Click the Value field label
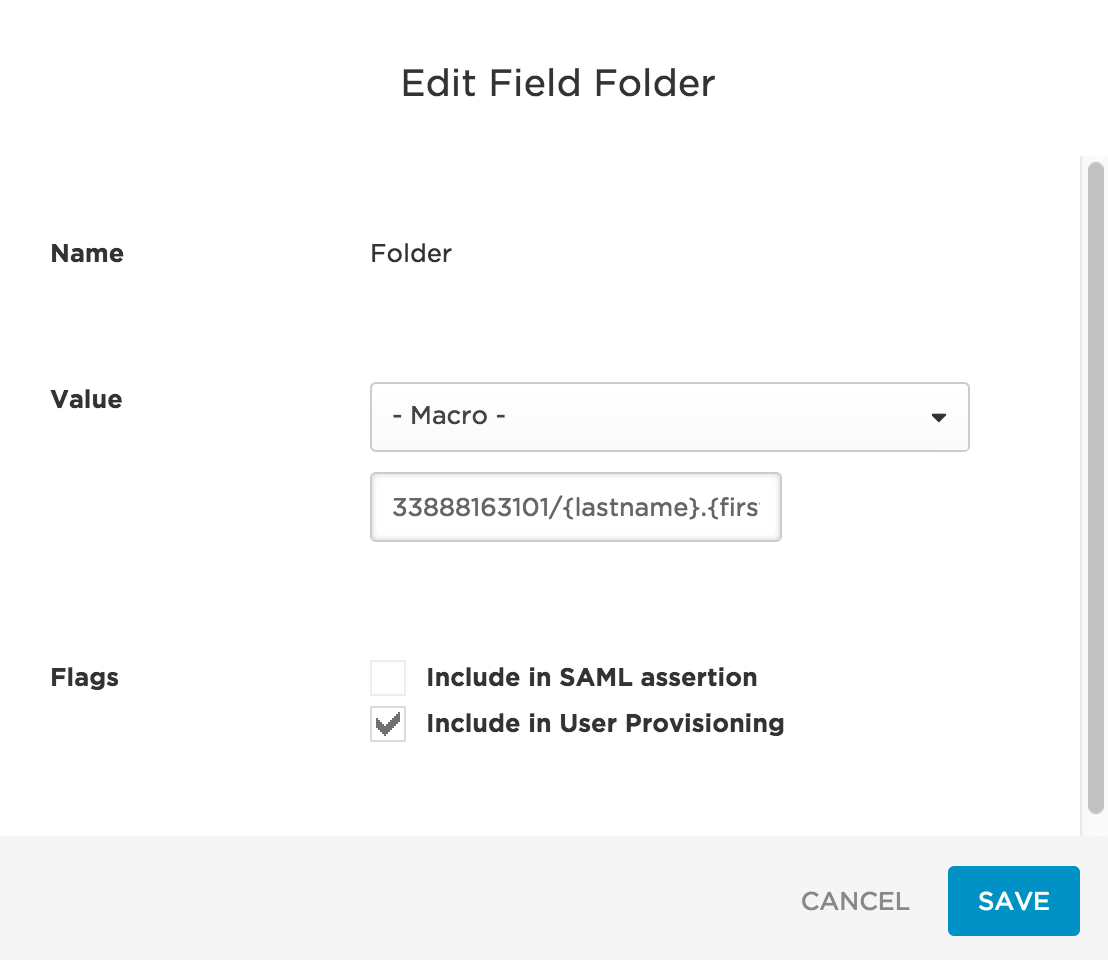The width and height of the screenshot is (1108, 960). 86,399
